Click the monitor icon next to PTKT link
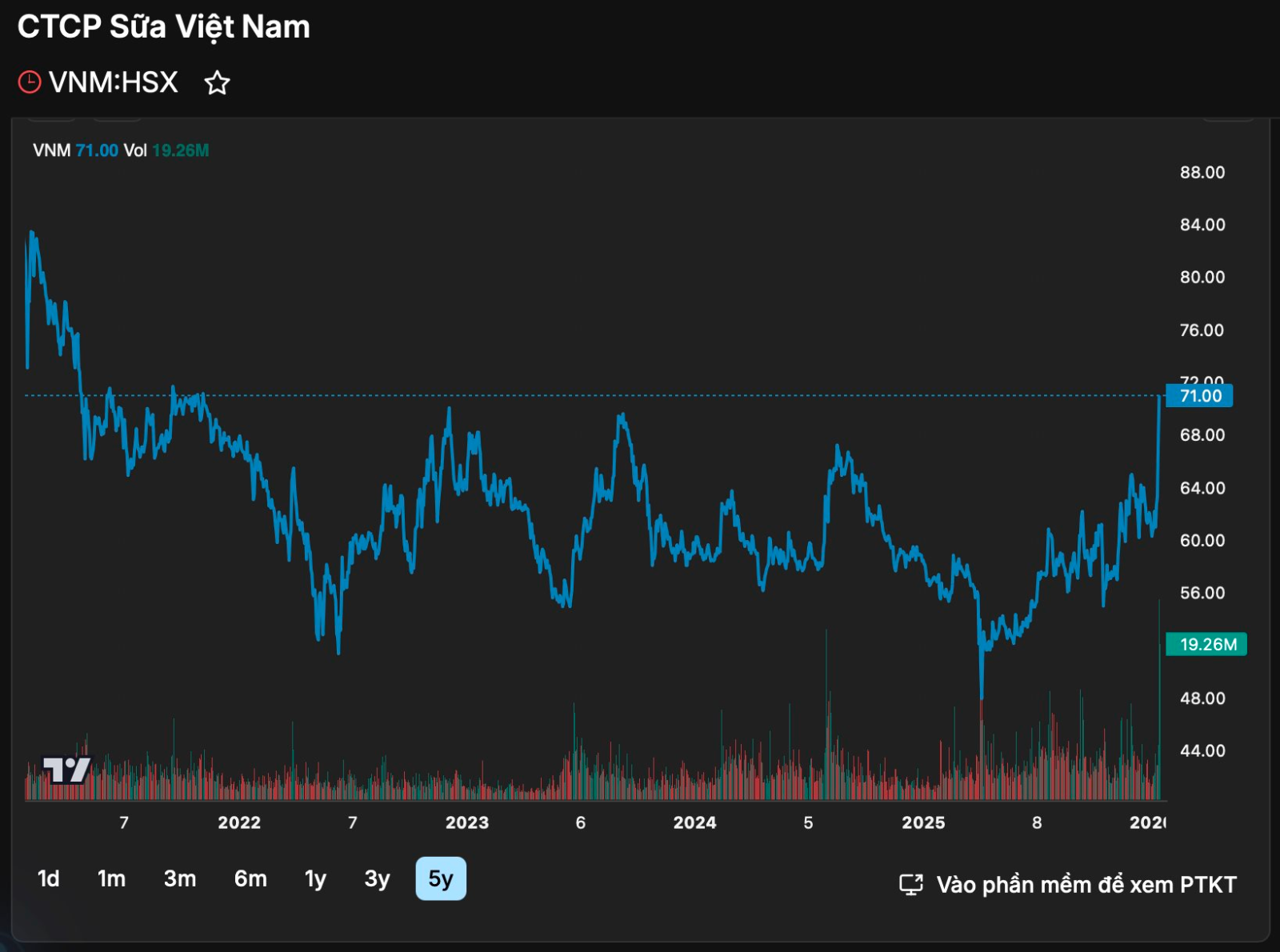Screen dimensions: 1280x952 [x=911, y=884]
